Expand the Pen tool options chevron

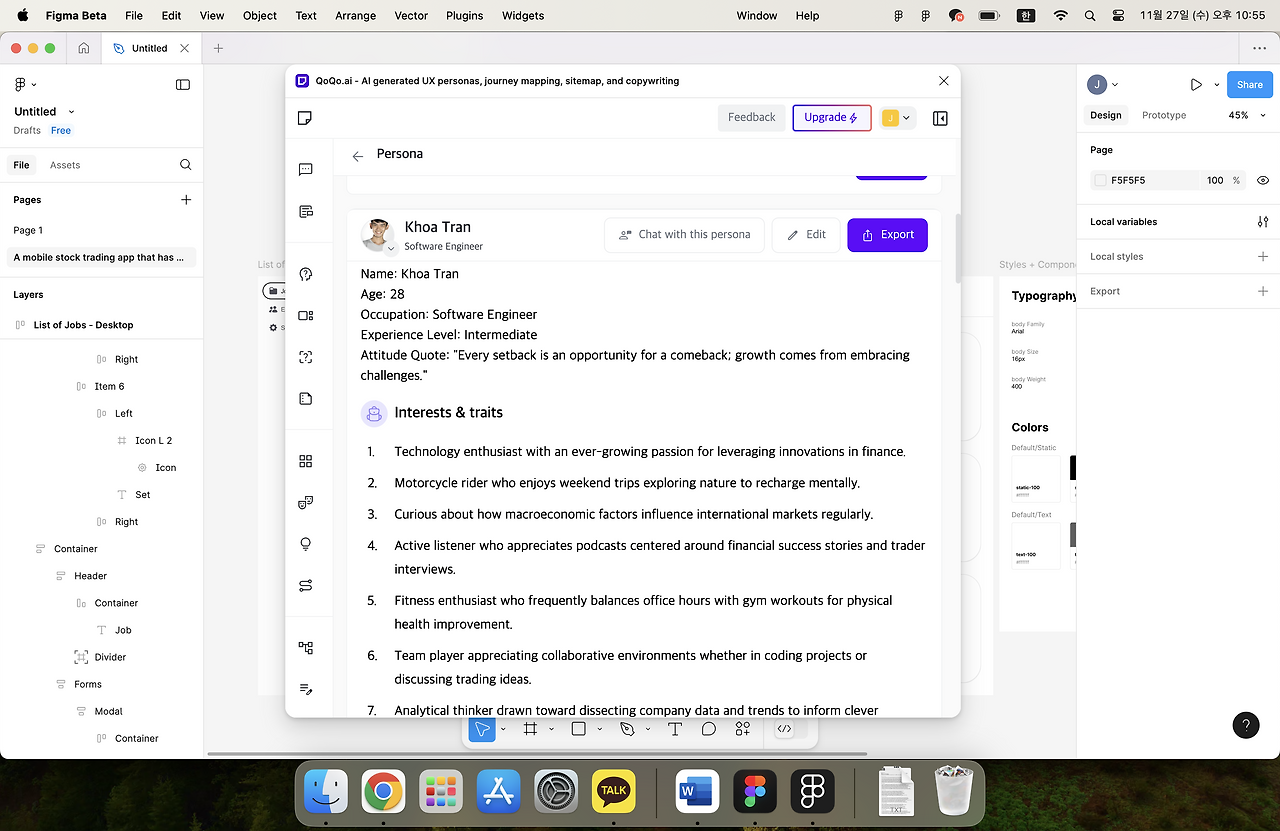click(648, 729)
